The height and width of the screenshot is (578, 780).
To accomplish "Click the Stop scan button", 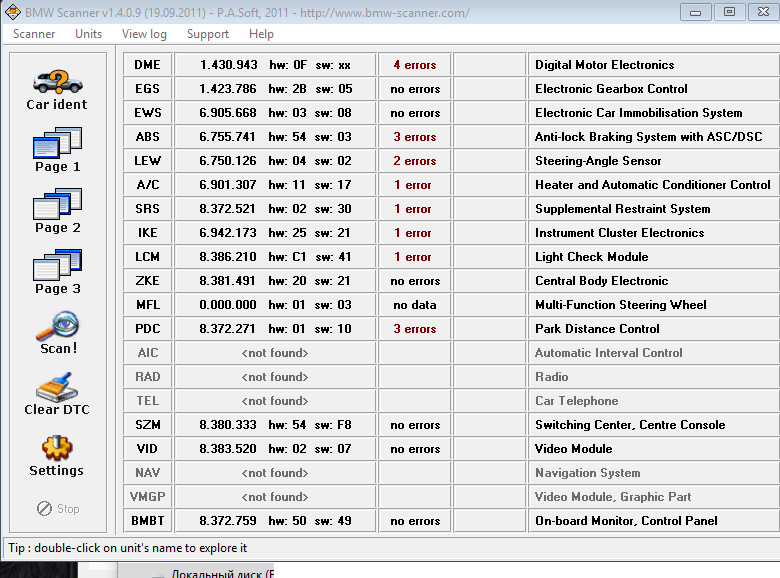I will pyautogui.click(x=58, y=508).
